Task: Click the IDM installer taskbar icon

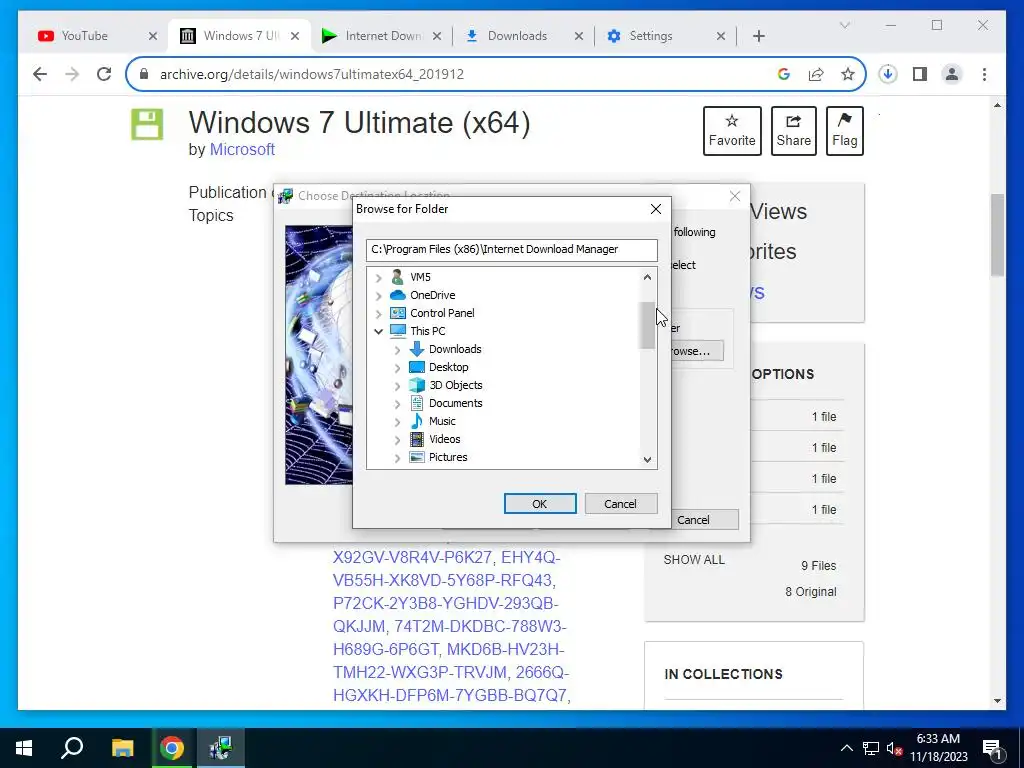Action: click(x=221, y=748)
